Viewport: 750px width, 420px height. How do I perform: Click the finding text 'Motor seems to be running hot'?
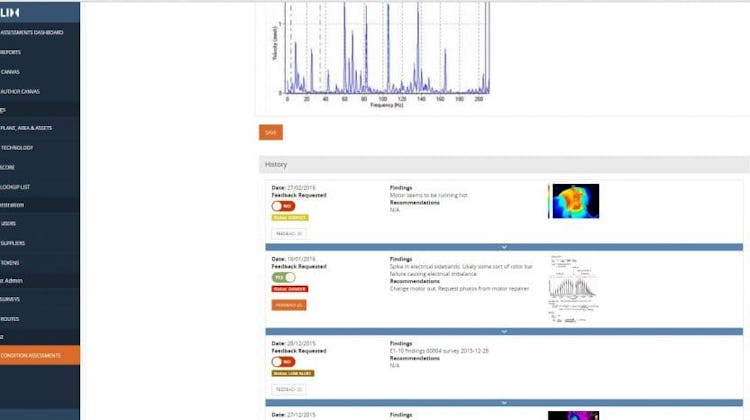pyautogui.click(x=429, y=195)
